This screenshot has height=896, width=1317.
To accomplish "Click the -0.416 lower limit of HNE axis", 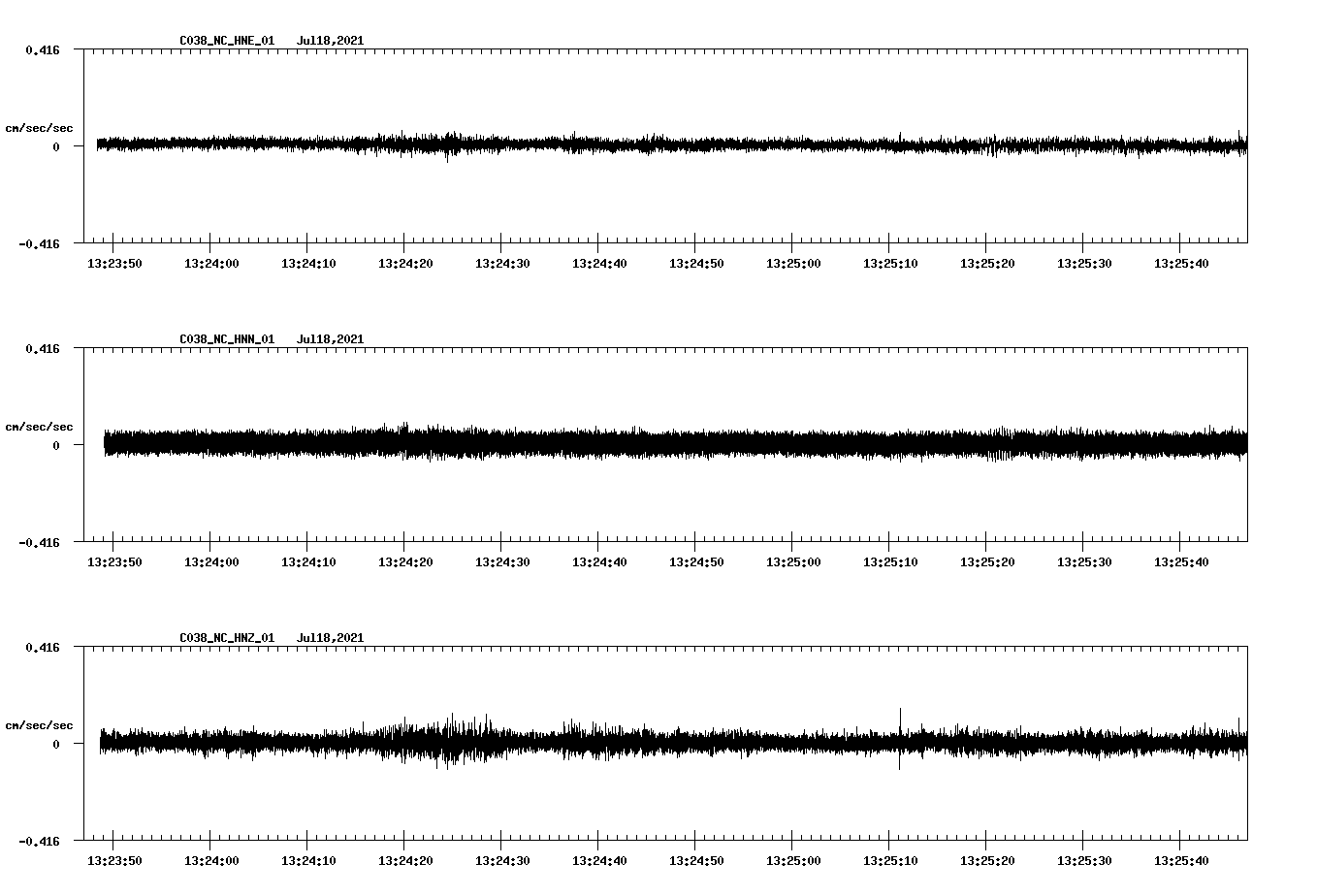I will 39,243.
